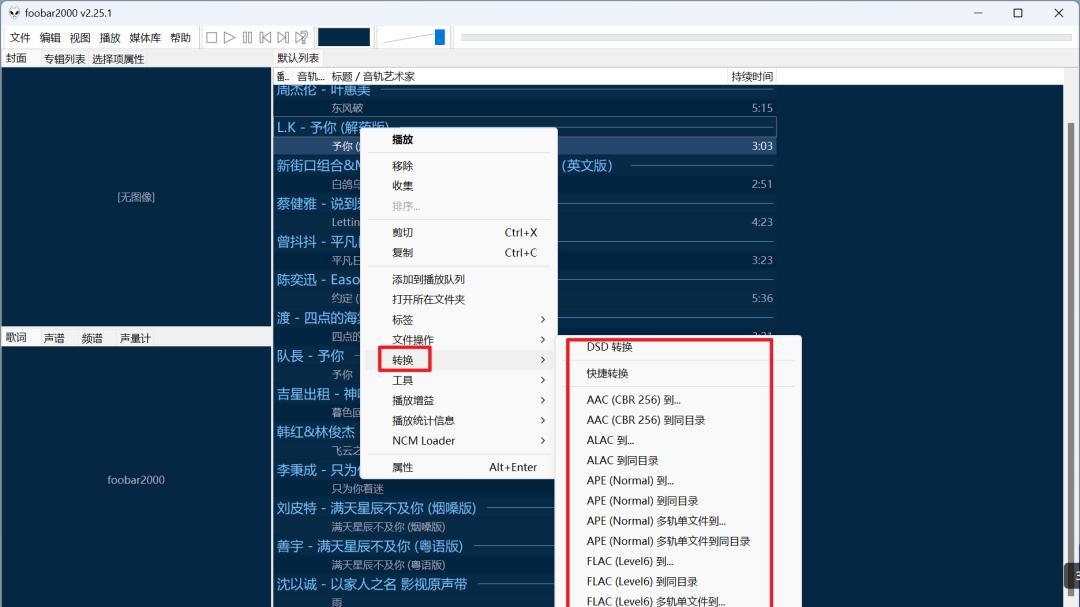Select the 东风破 track row

[525, 108]
